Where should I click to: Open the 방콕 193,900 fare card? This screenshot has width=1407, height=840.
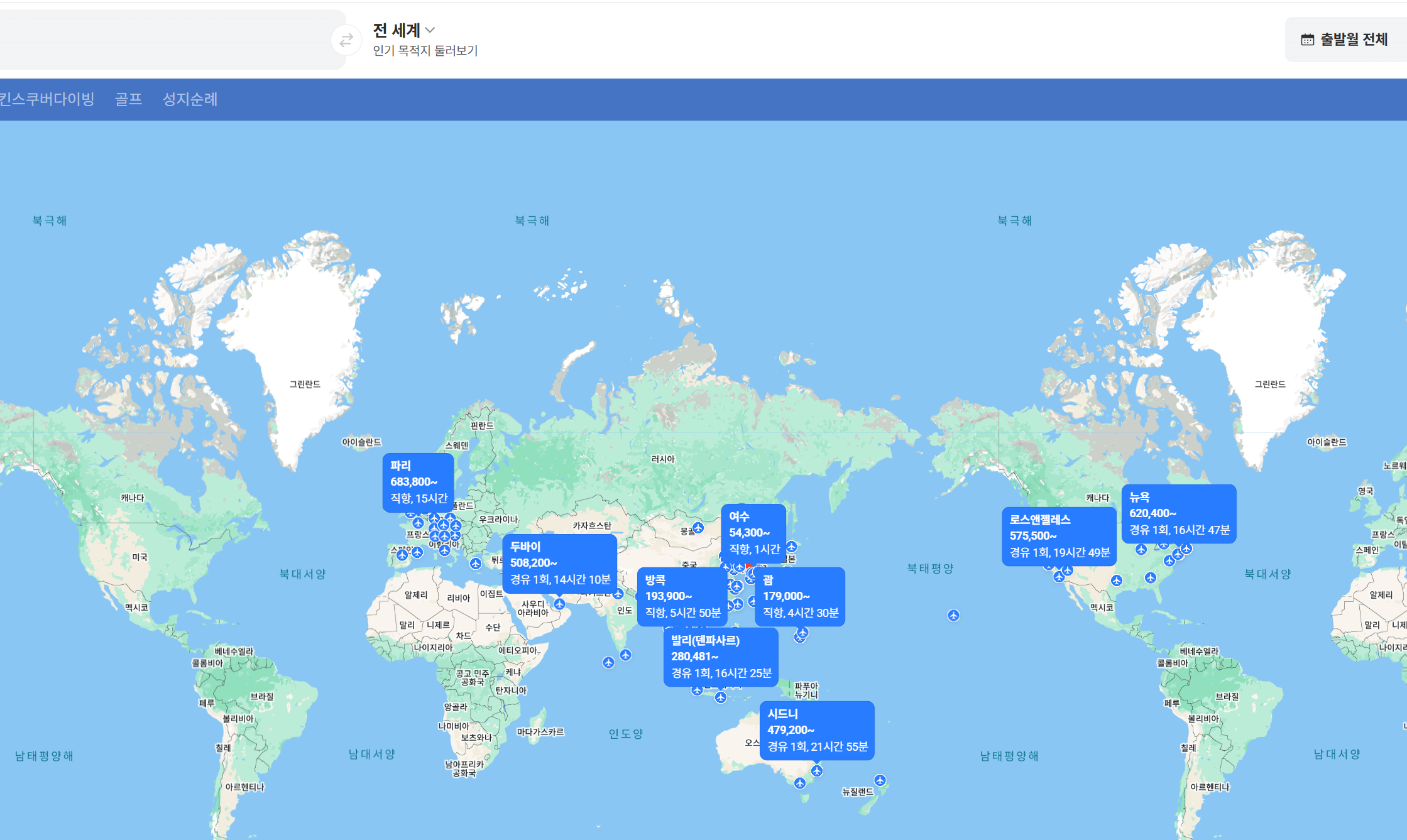(x=682, y=596)
